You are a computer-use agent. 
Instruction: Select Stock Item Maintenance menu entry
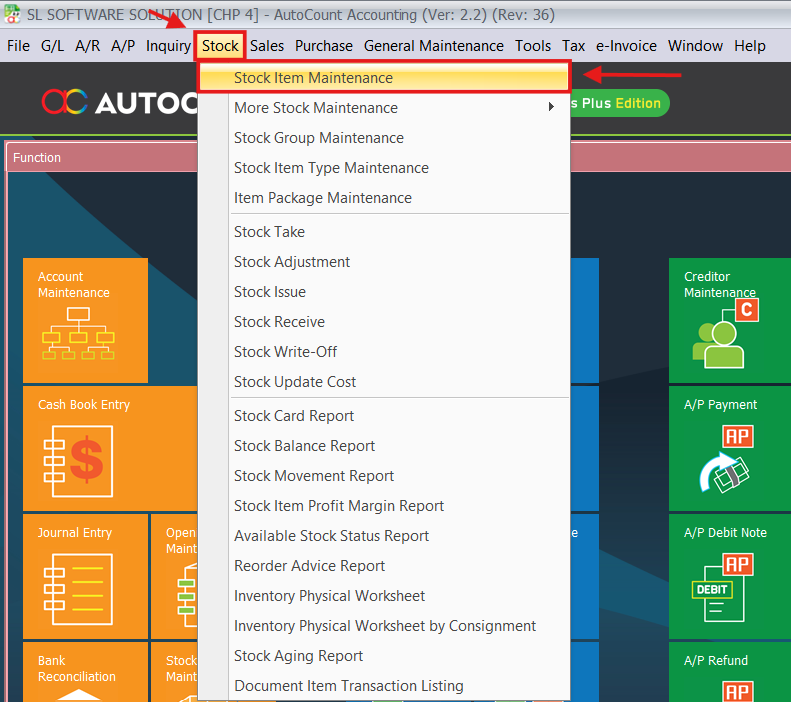313,78
